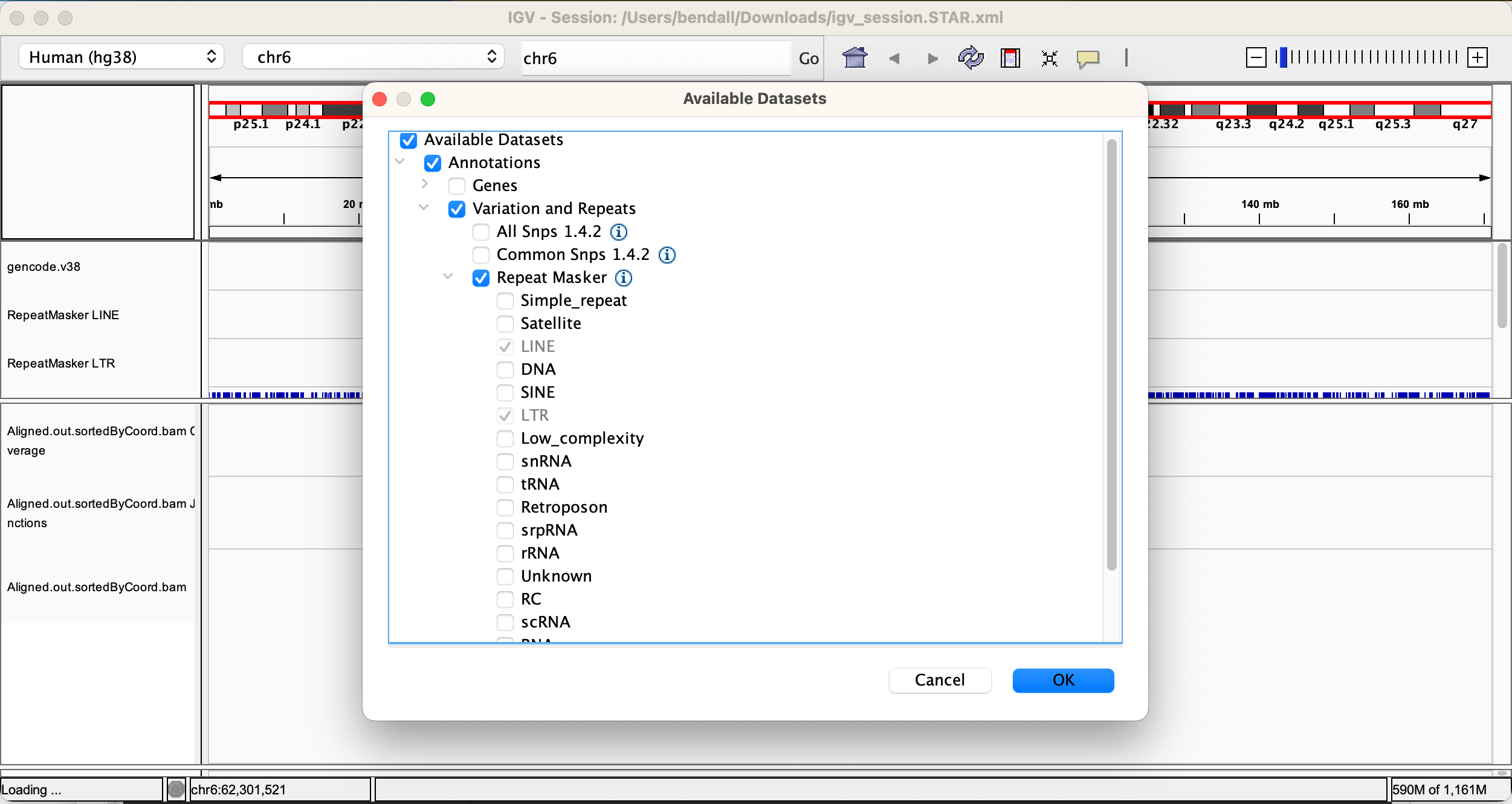
Task: Check the srpRNA checkbox
Action: point(505,531)
